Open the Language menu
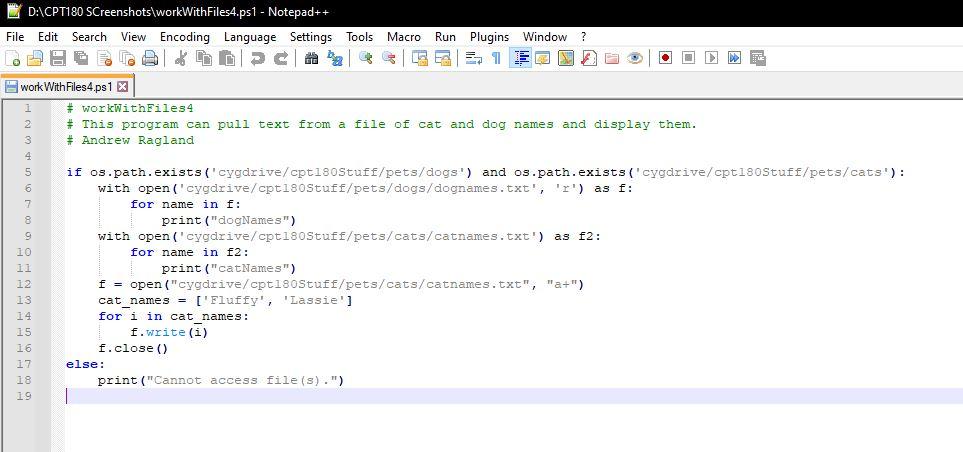This screenshot has height=452, width=963. [x=250, y=37]
